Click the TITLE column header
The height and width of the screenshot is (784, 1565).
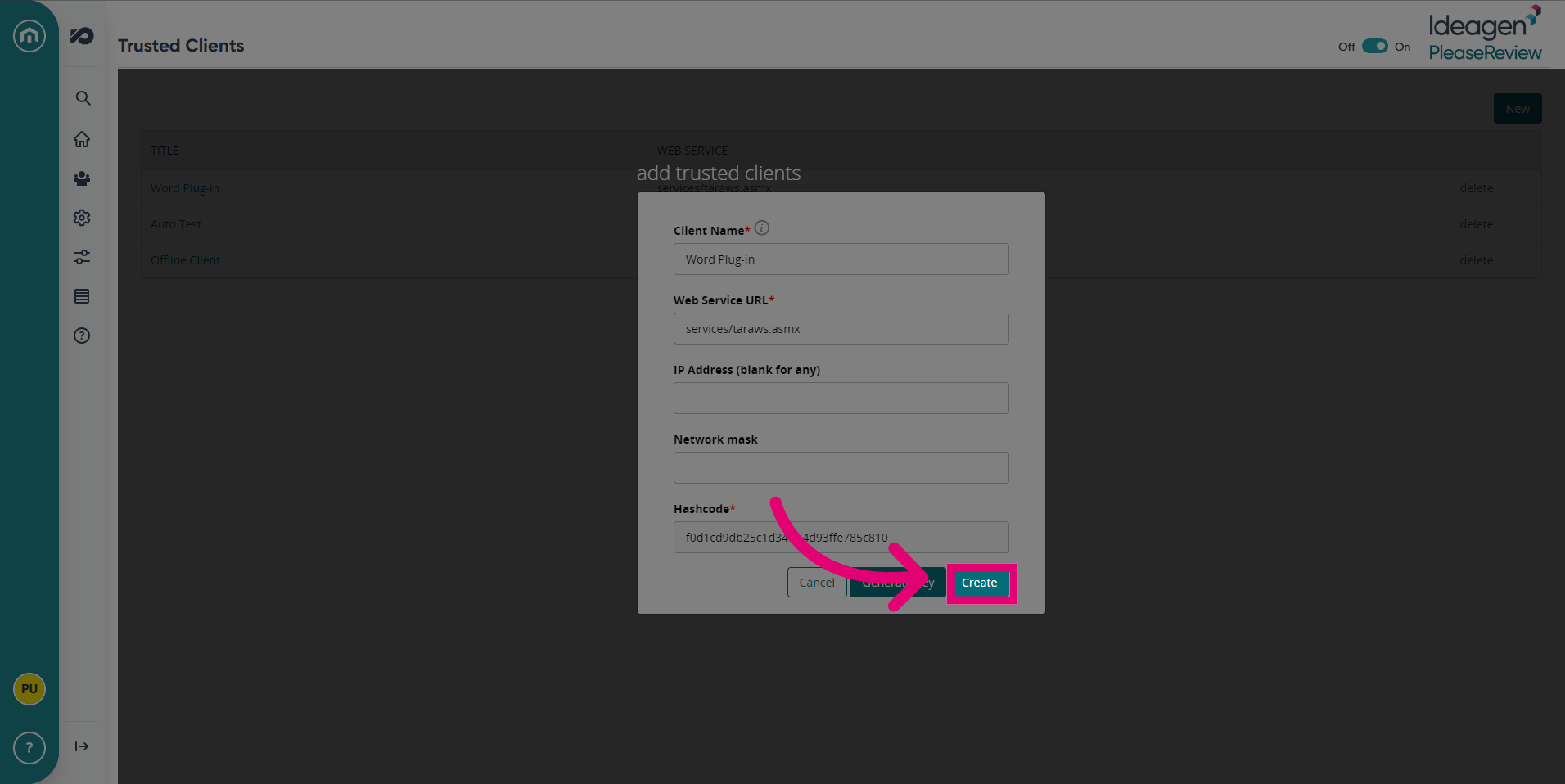point(165,151)
